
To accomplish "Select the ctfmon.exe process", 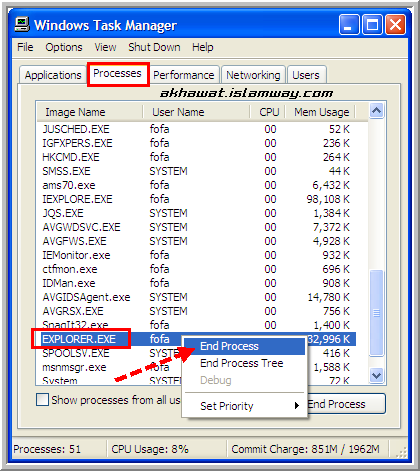I will coord(196,269).
